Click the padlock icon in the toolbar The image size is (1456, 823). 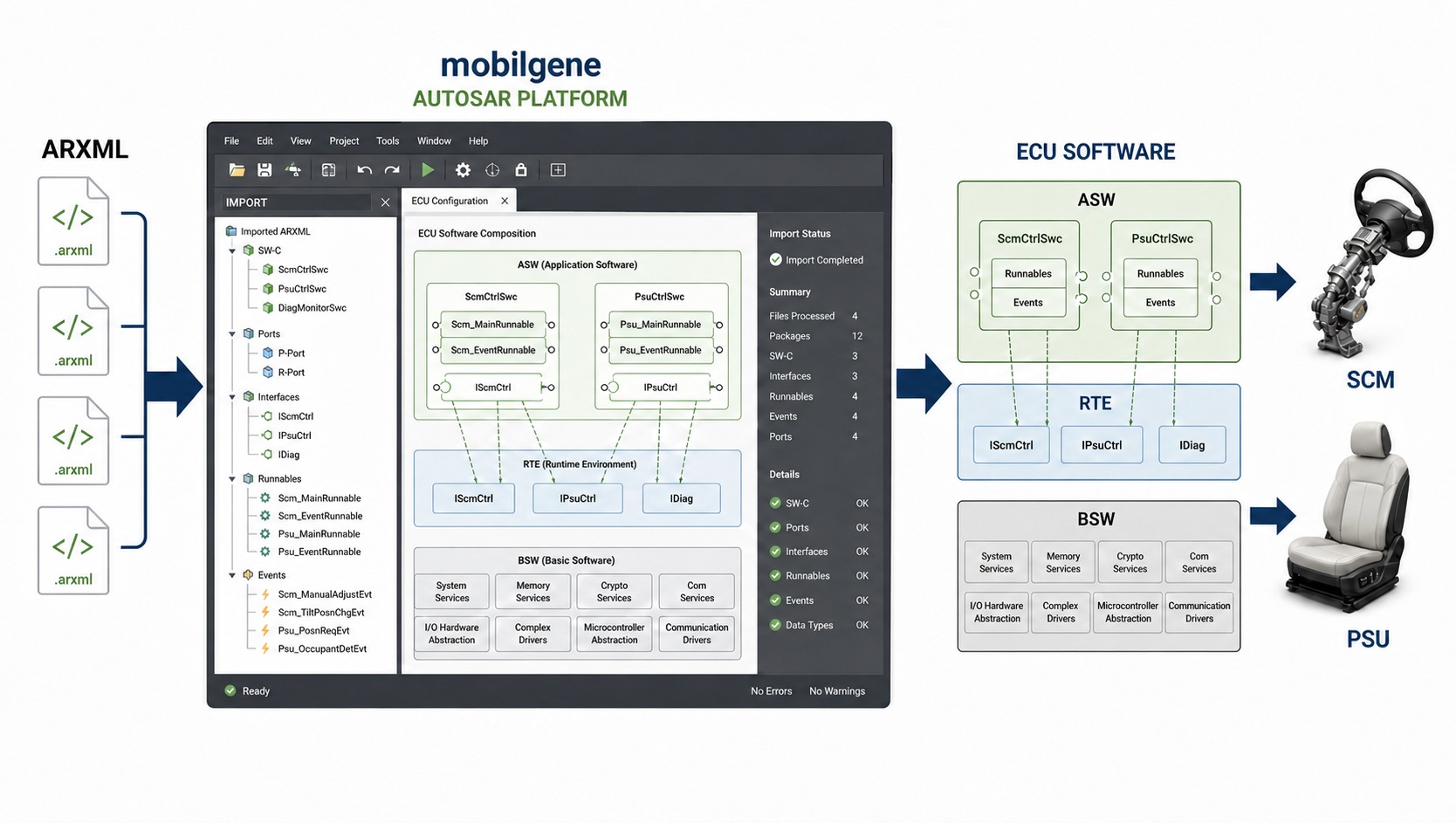pyautogui.click(x=521, y=170)
